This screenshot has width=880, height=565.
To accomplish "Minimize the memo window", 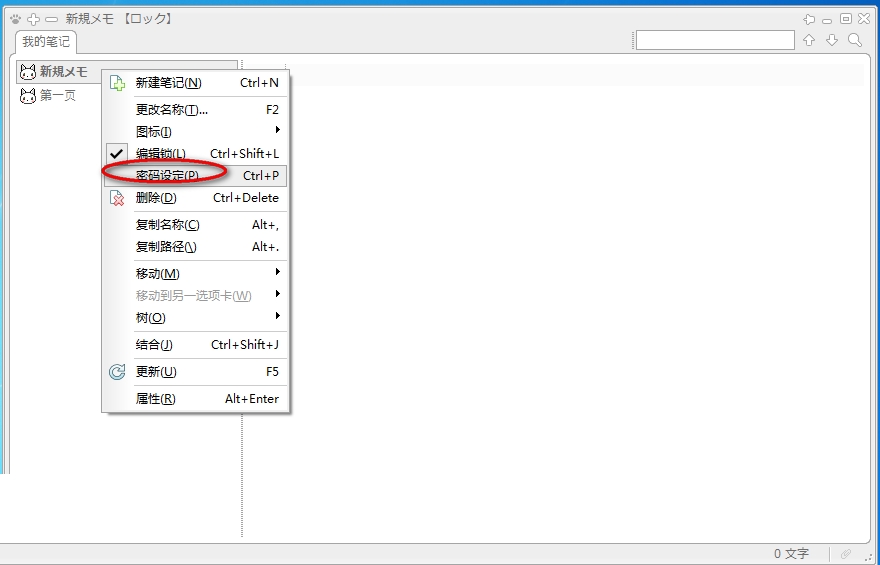I will [827, 20].
